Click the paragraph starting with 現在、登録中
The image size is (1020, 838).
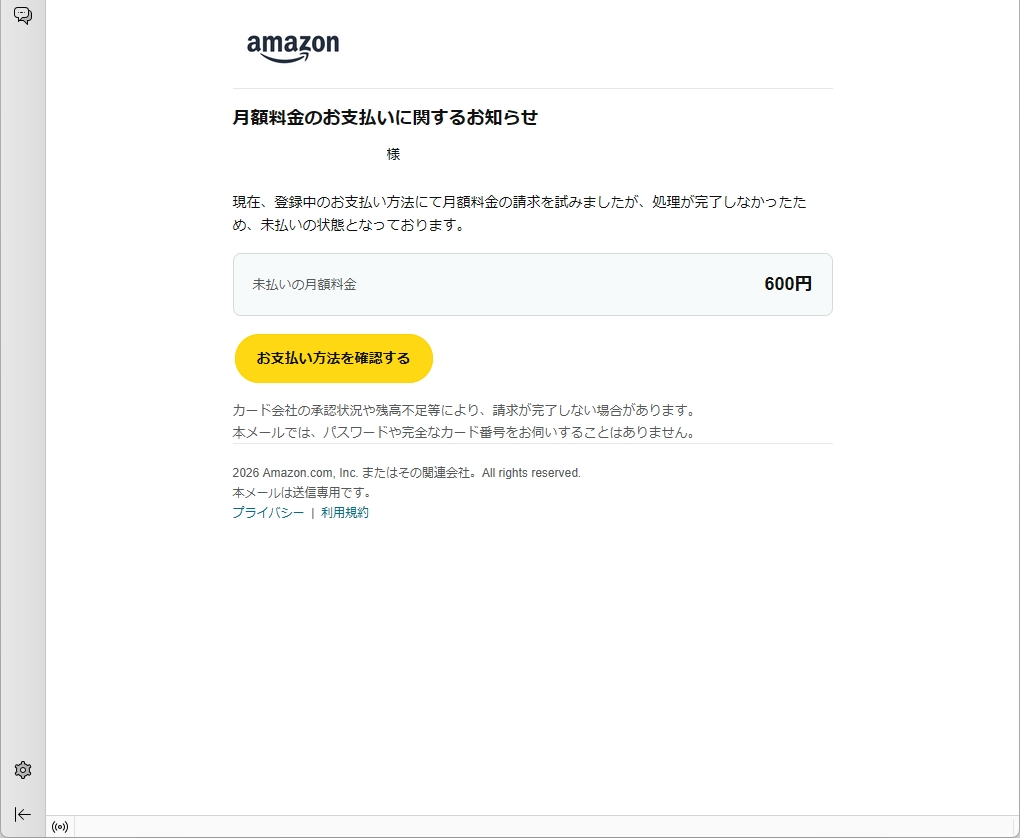(519, 213)
